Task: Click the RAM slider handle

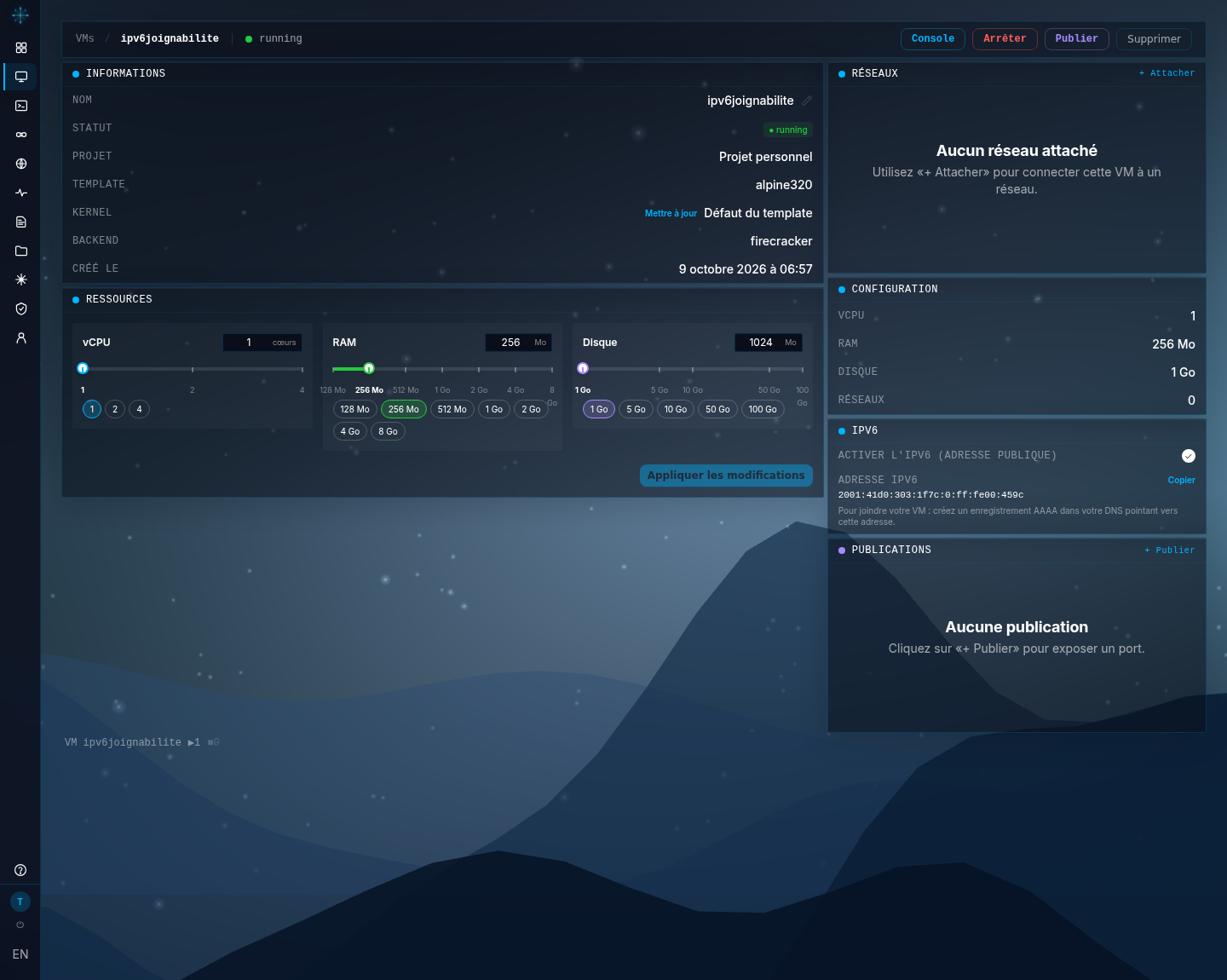Action: (x=369, y=368)
